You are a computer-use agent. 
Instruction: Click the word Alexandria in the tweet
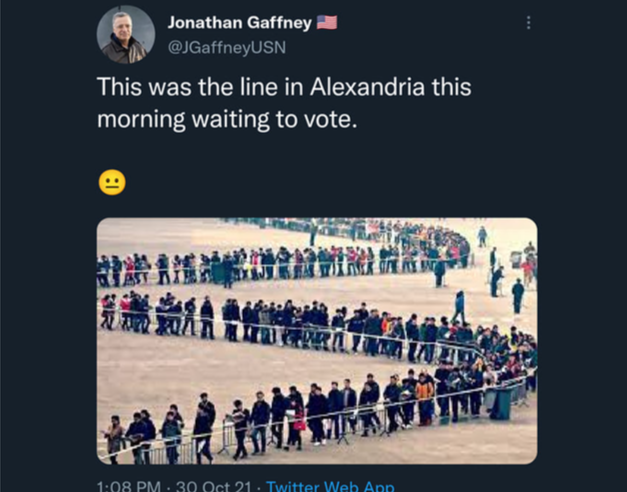pos(367,87)
